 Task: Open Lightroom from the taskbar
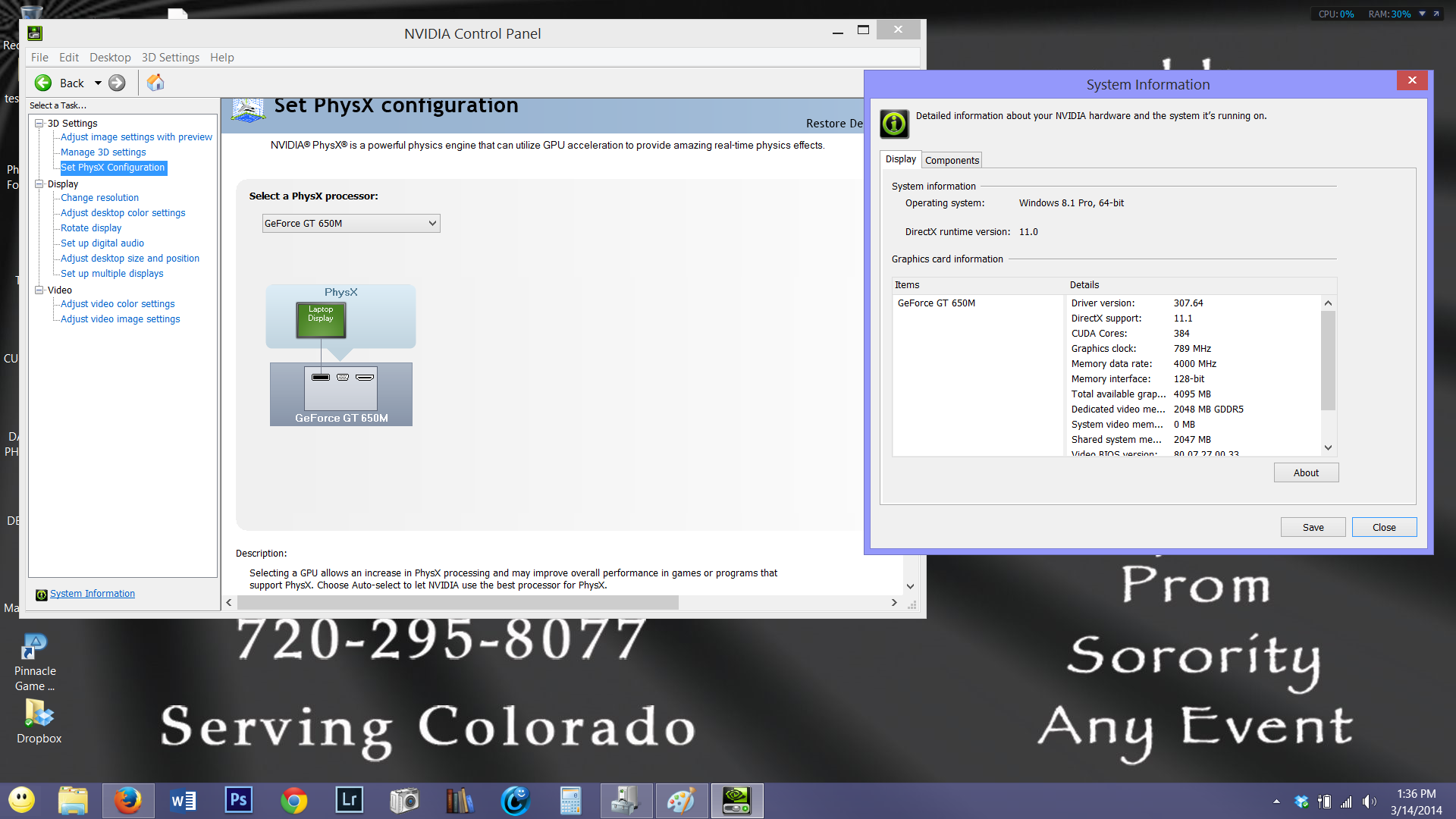point(350,800)
